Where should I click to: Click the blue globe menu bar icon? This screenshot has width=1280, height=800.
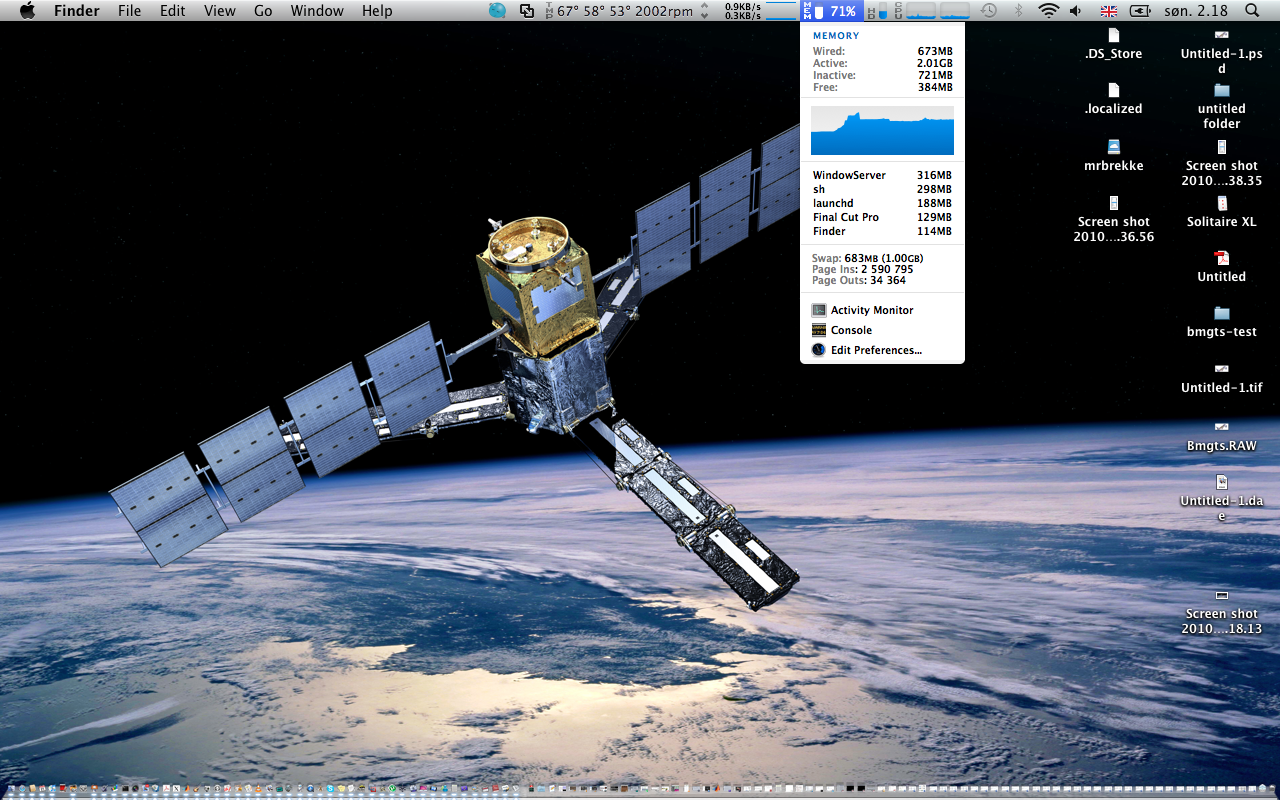[x=497, y=11]
